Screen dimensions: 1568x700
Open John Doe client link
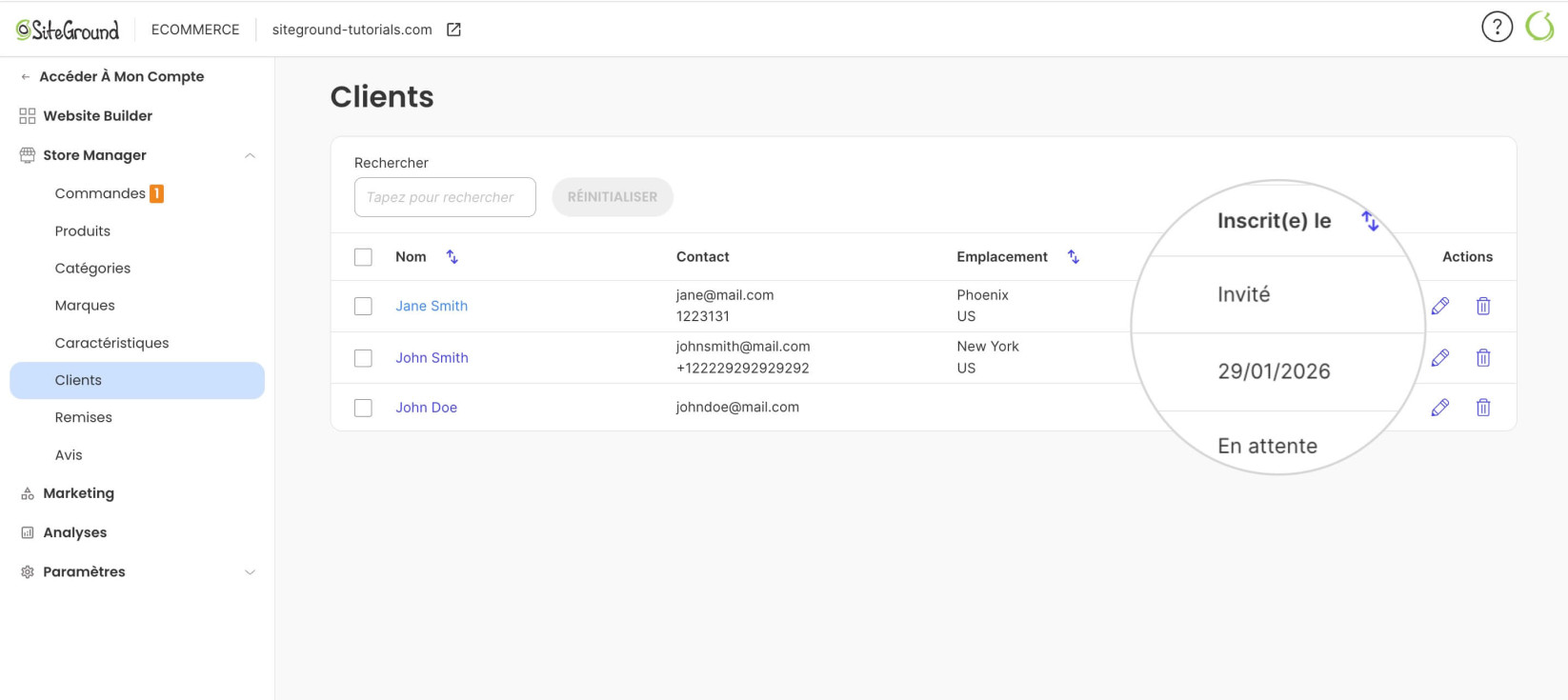click(x=426, y=408)
